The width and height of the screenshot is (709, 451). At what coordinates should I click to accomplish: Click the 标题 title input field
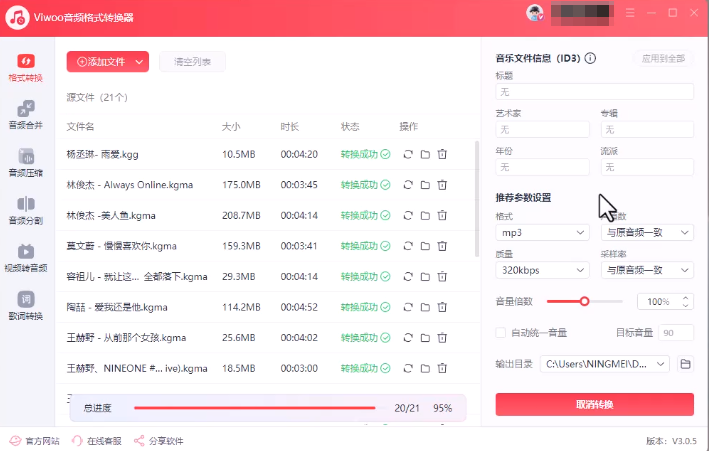click(595, 92)
